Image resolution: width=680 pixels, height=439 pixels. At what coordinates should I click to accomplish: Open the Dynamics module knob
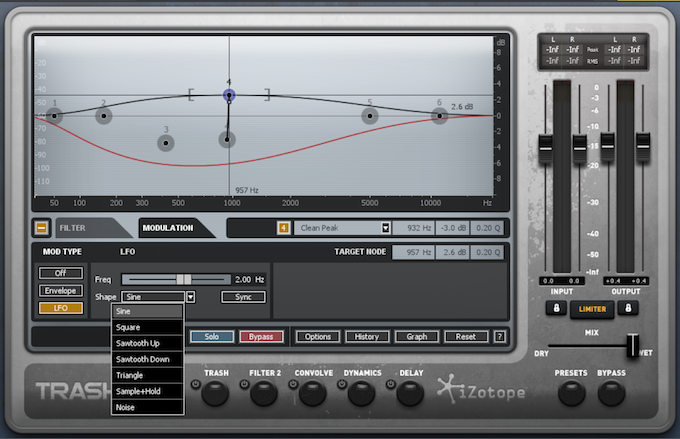tap(361, 393)
